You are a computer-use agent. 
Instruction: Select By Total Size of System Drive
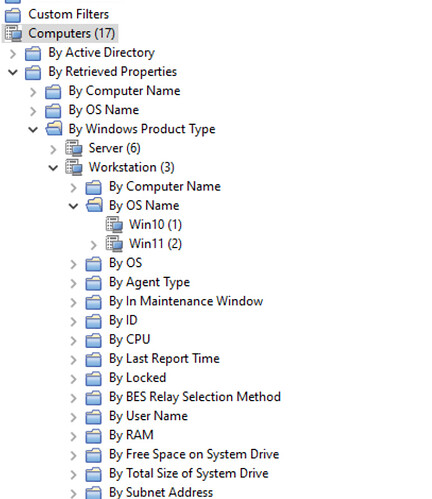[189, 473]
